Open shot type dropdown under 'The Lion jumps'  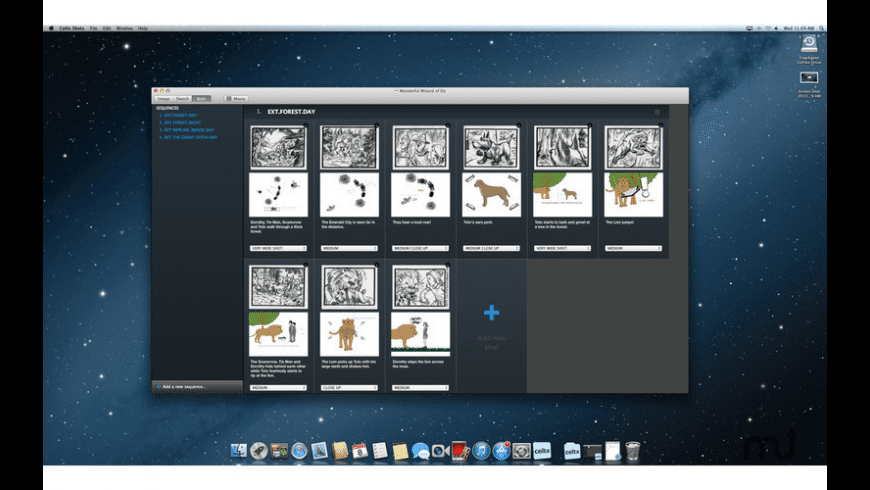633,248
